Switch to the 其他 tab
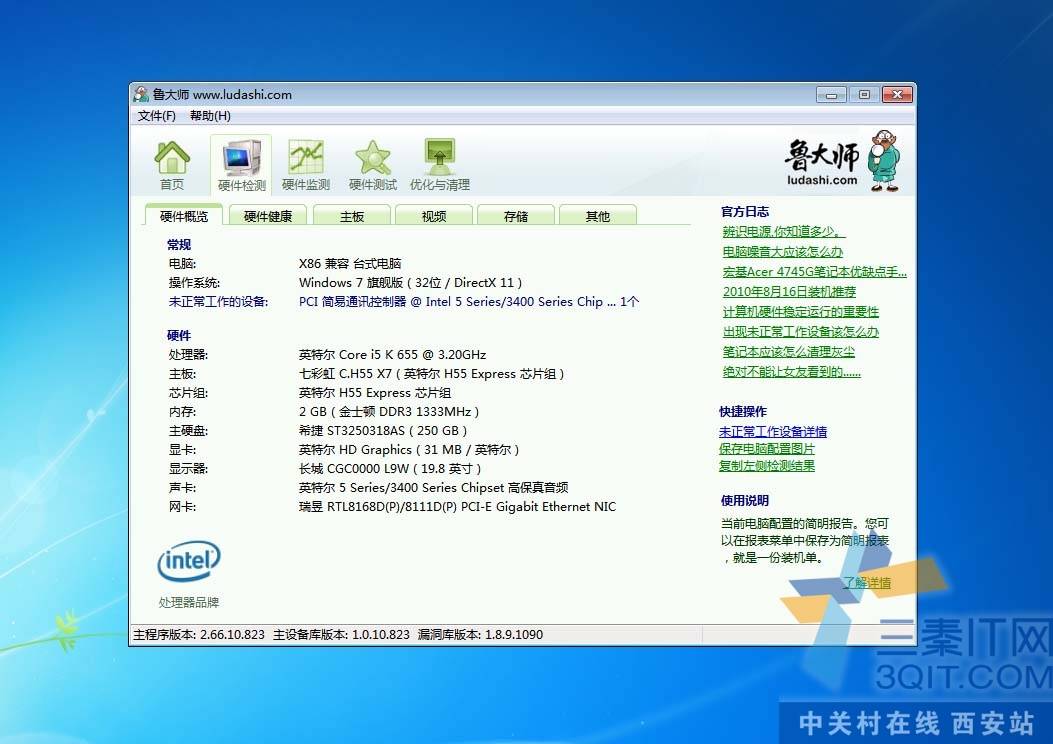1053x744 pixels. click(598, 216)
